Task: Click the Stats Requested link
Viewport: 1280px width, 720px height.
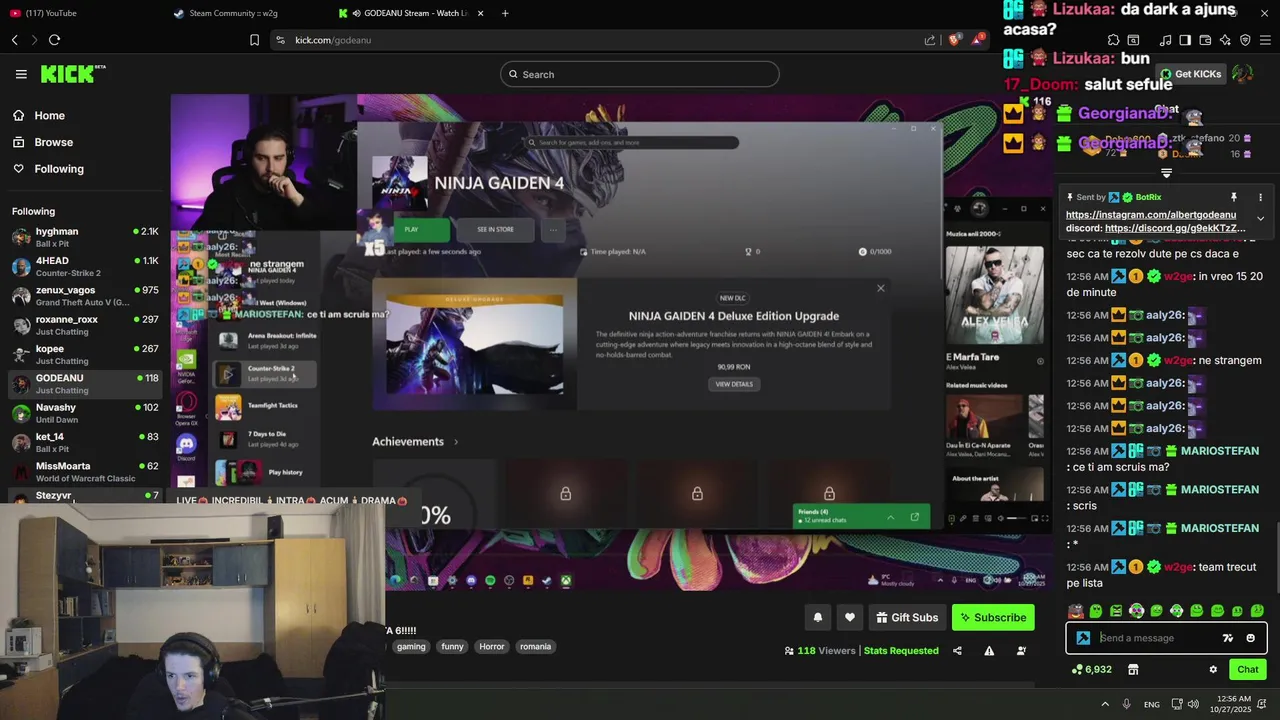Action: click(x=901, y=651)
